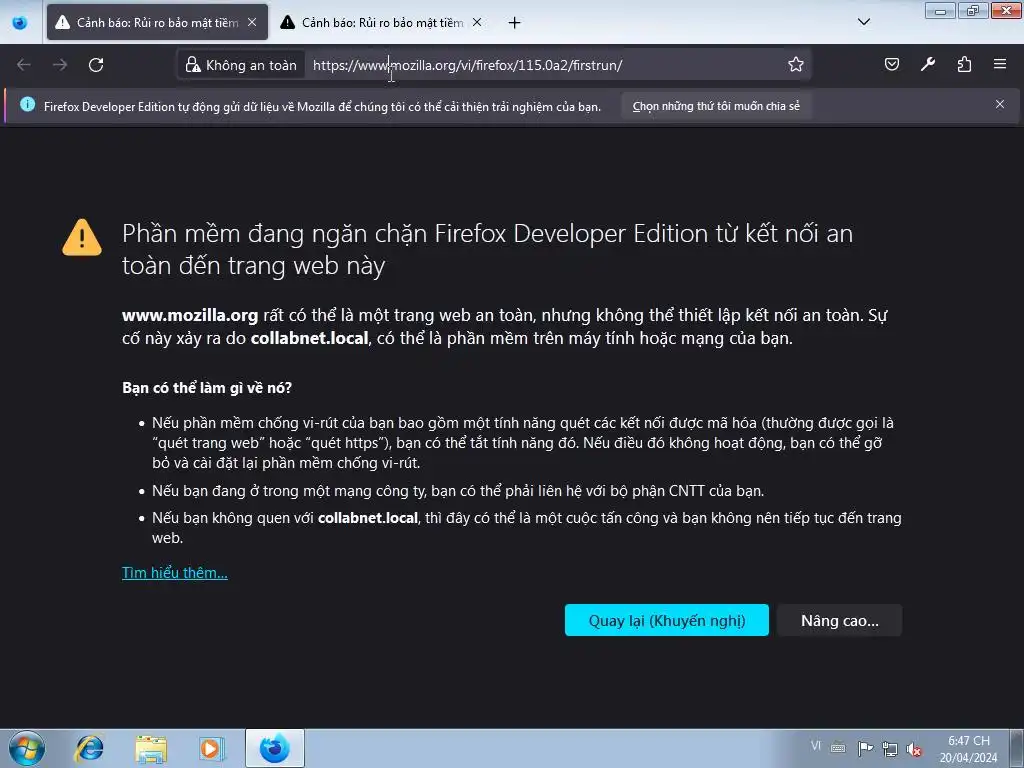Click the VI language indicator in tray
The image size is (1024, 768).
click(816, 745)
